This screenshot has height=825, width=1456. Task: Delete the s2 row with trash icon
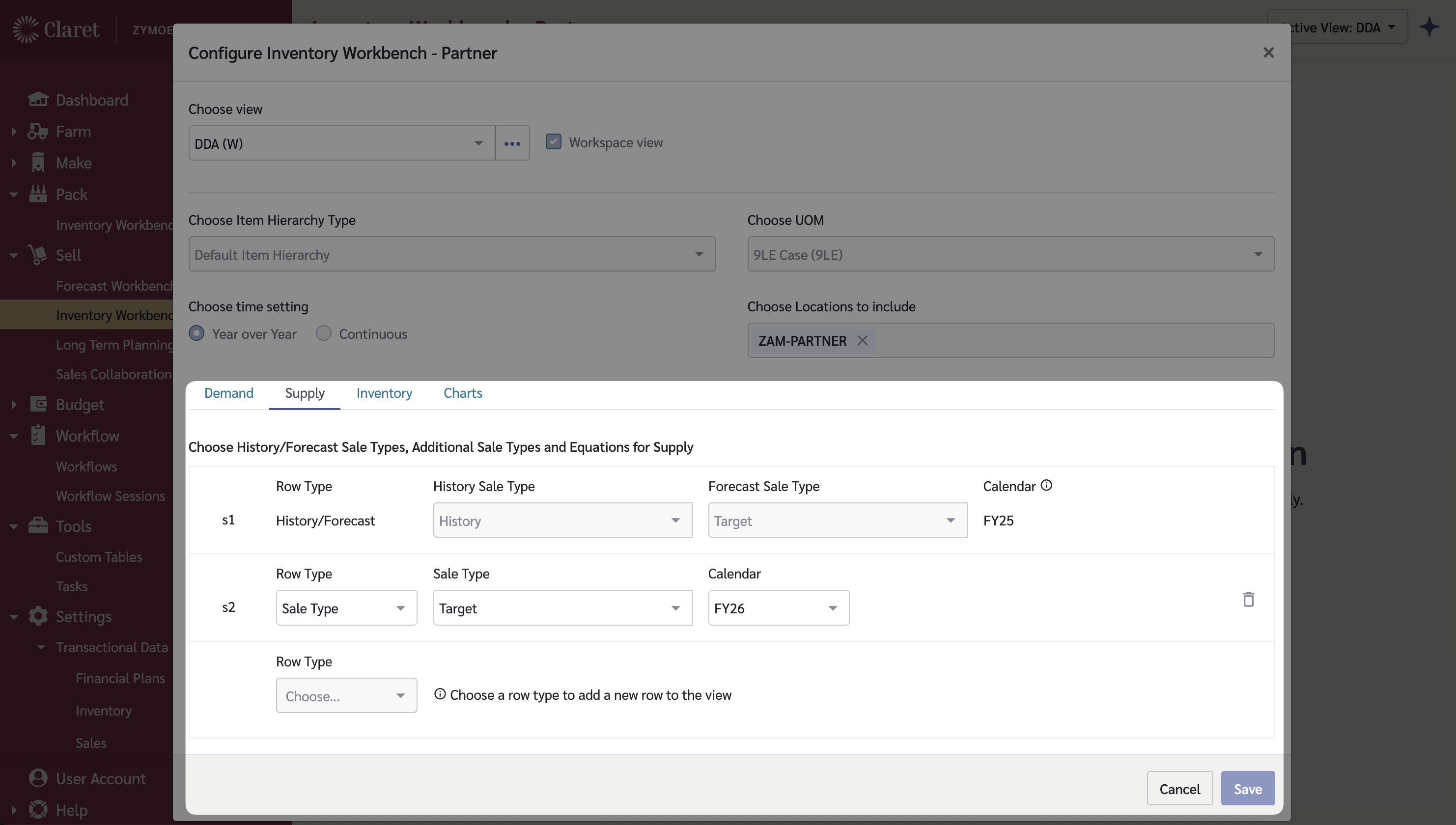pos(1248,600)
